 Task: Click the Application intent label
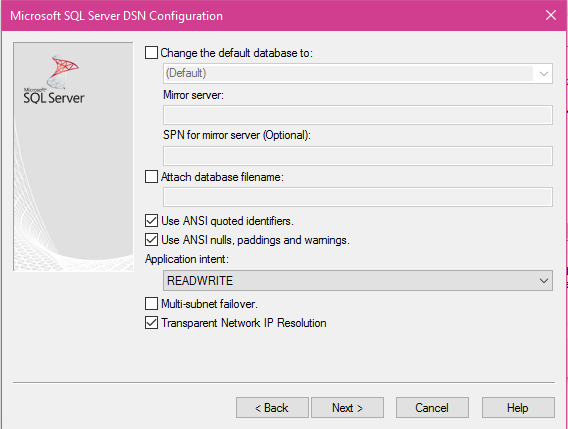click(x=187, y=259)
